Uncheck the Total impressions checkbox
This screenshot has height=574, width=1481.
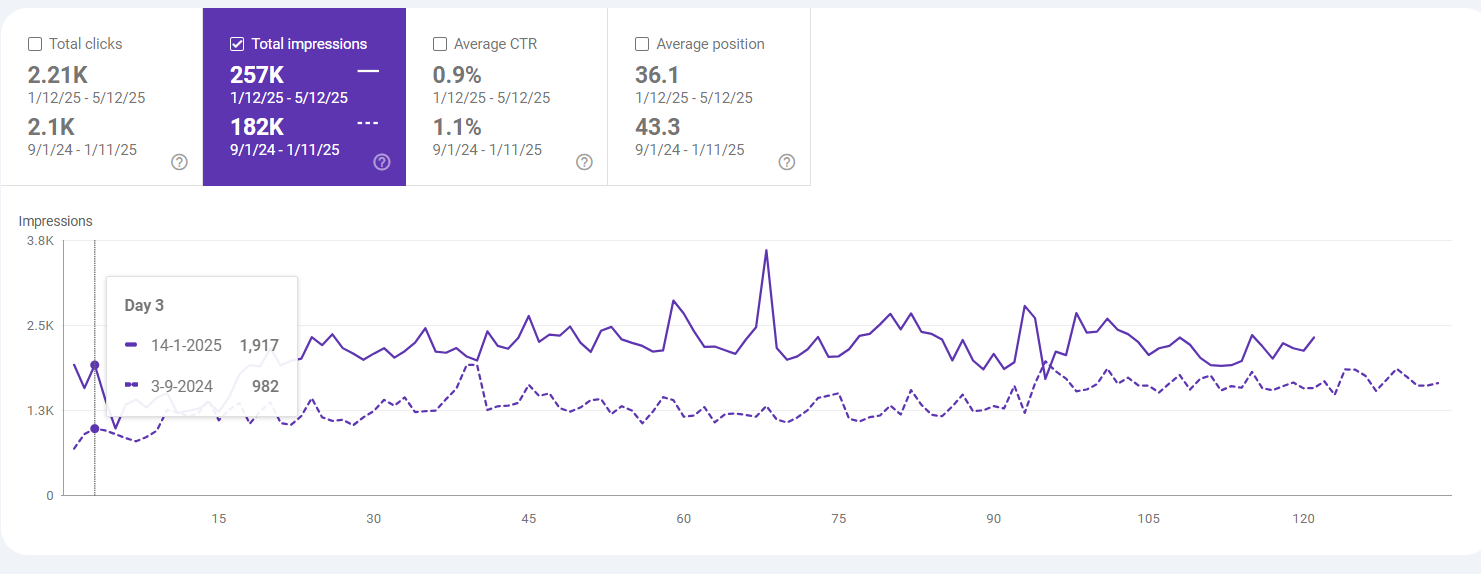237,44
